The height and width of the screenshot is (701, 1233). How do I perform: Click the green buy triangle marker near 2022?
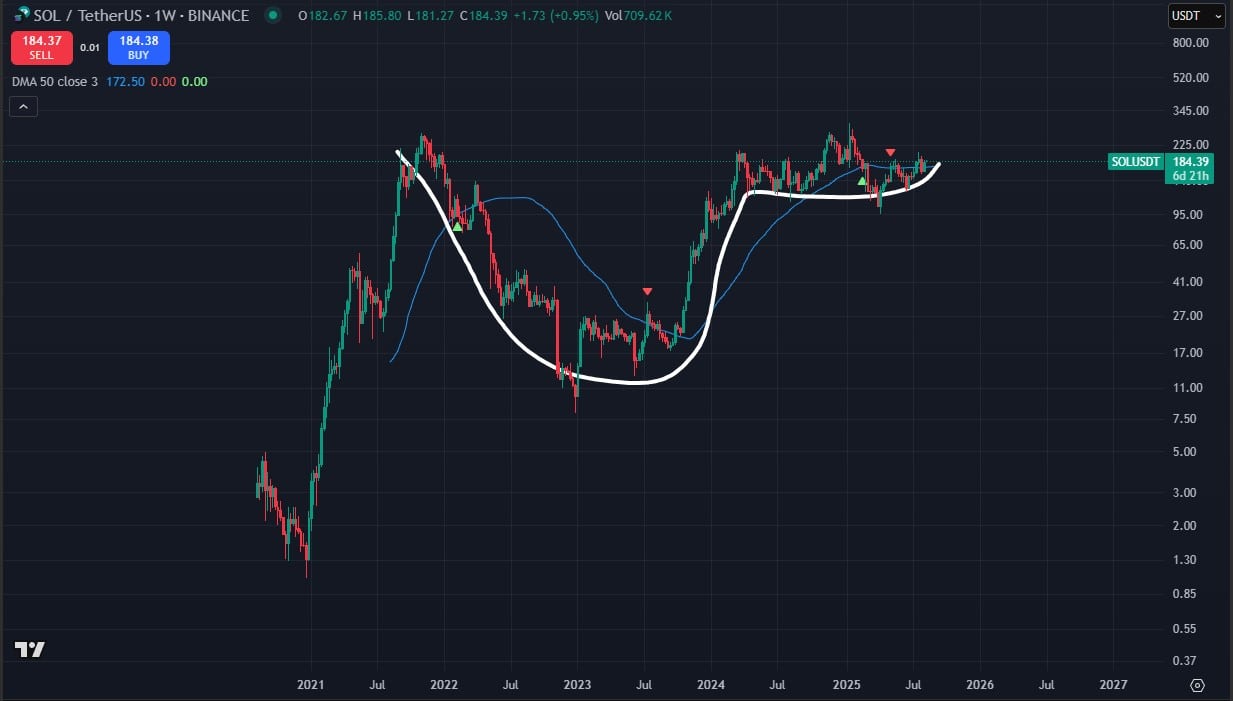(x=457, y=226)
